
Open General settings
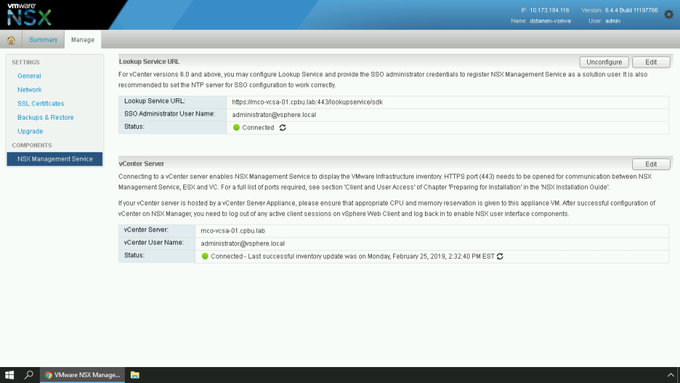(29, 76)
